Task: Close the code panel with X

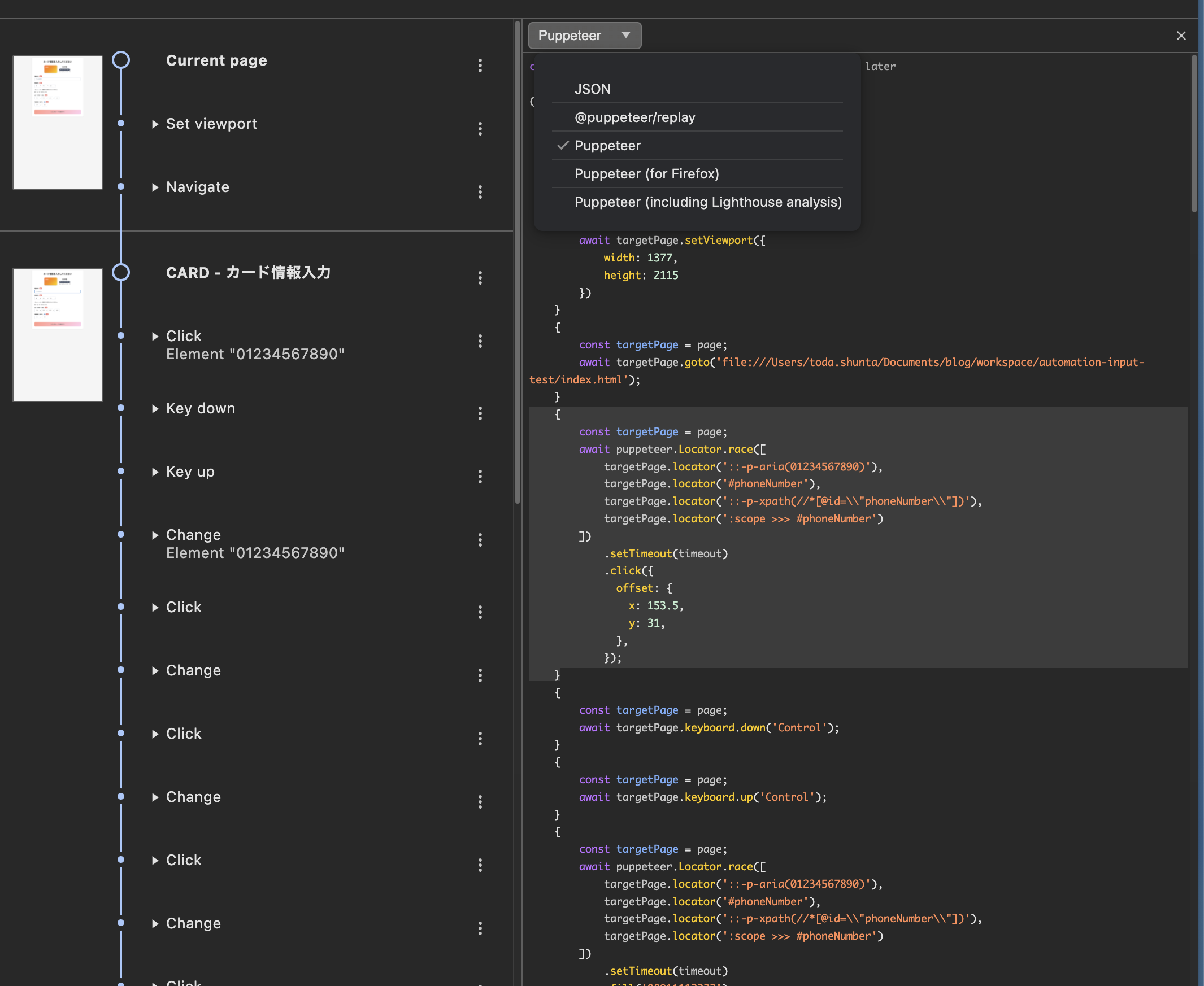Action: pos(1181,36)
